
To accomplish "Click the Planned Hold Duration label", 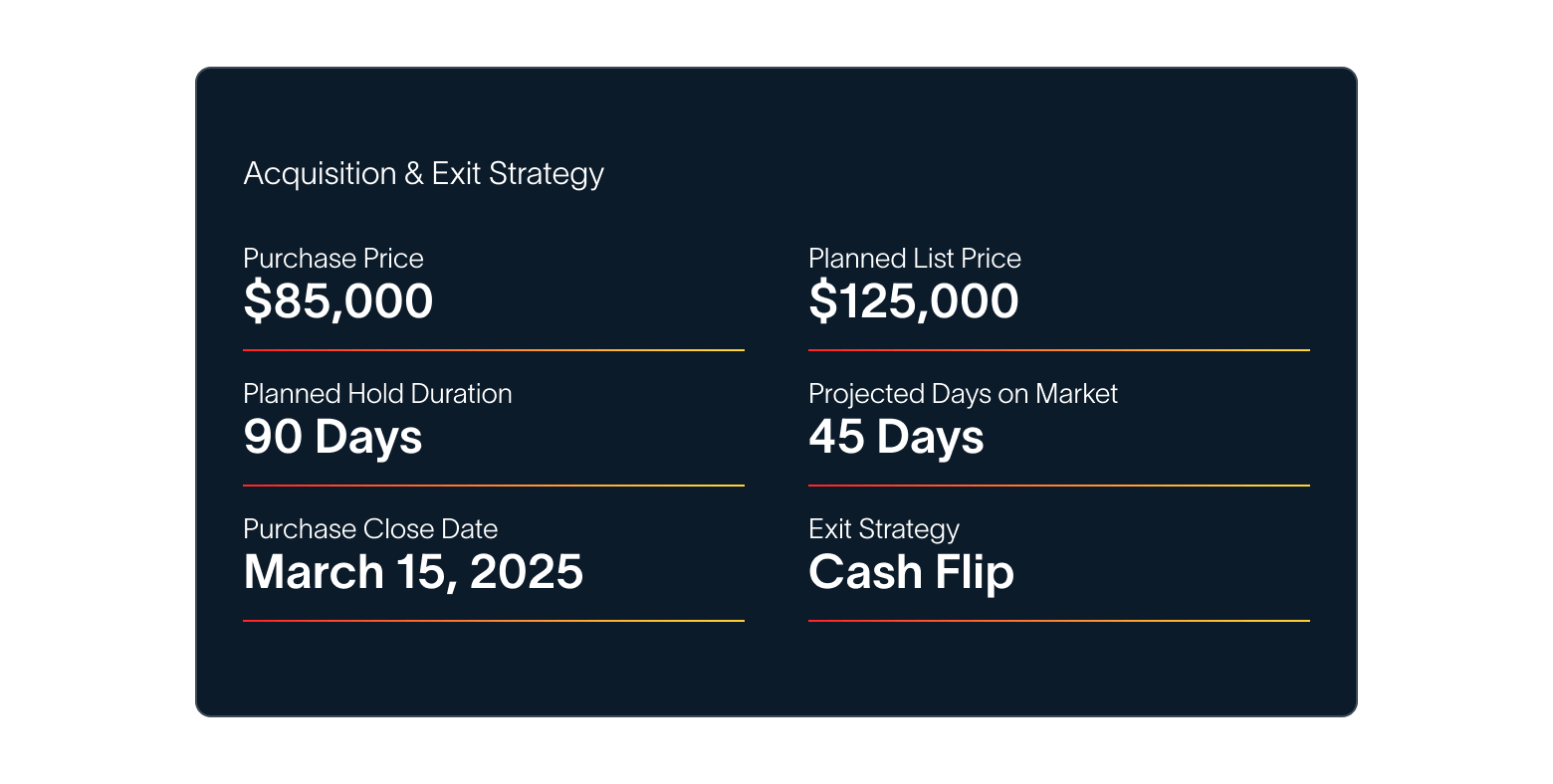I will [x=377, y=394].
